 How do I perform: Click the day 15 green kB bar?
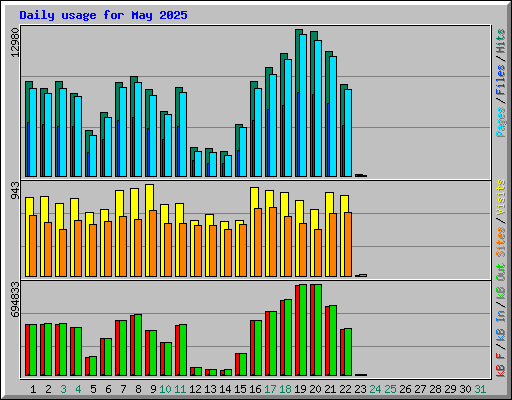tap(243, 365)
